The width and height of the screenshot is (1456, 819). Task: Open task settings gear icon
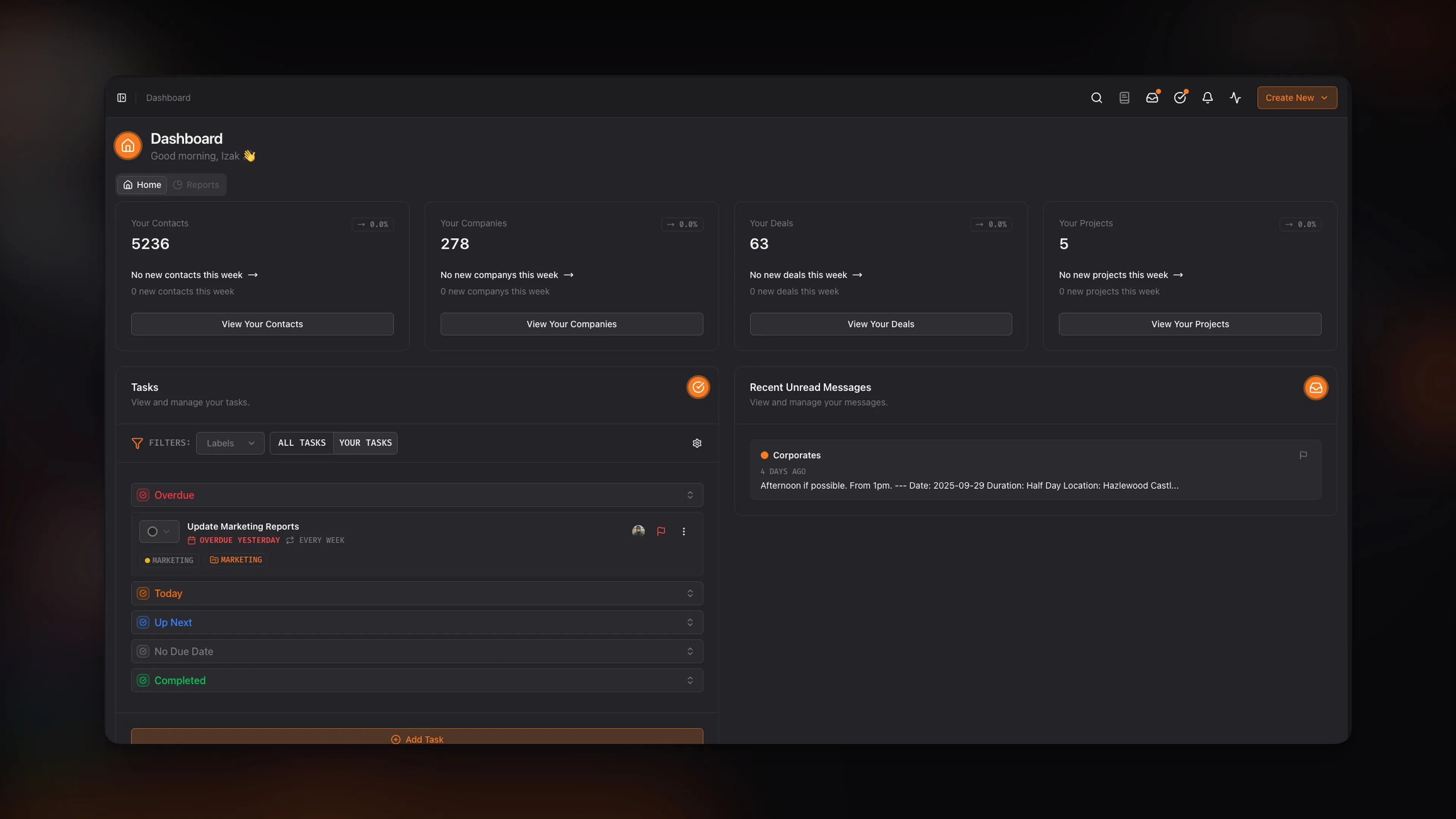(x=697, y=443)
